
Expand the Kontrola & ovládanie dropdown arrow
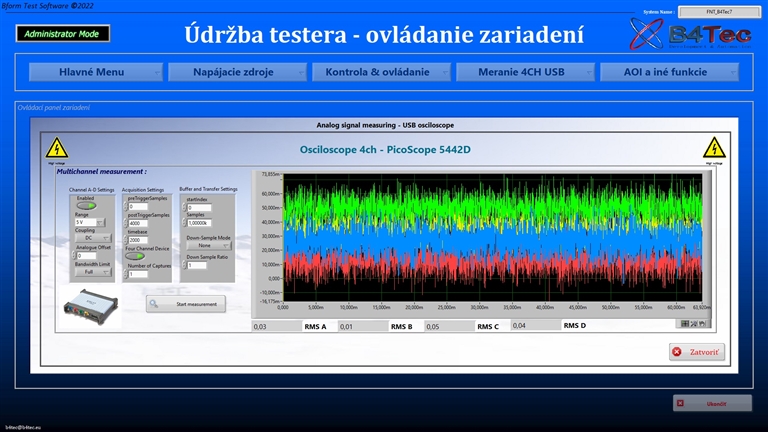(x=445, y=72)
